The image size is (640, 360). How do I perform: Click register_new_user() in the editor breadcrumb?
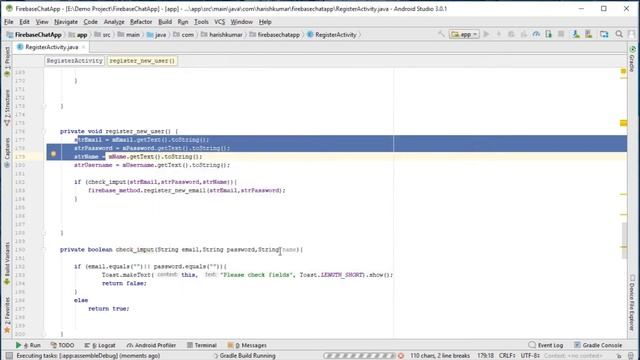[x=142, y=60]
